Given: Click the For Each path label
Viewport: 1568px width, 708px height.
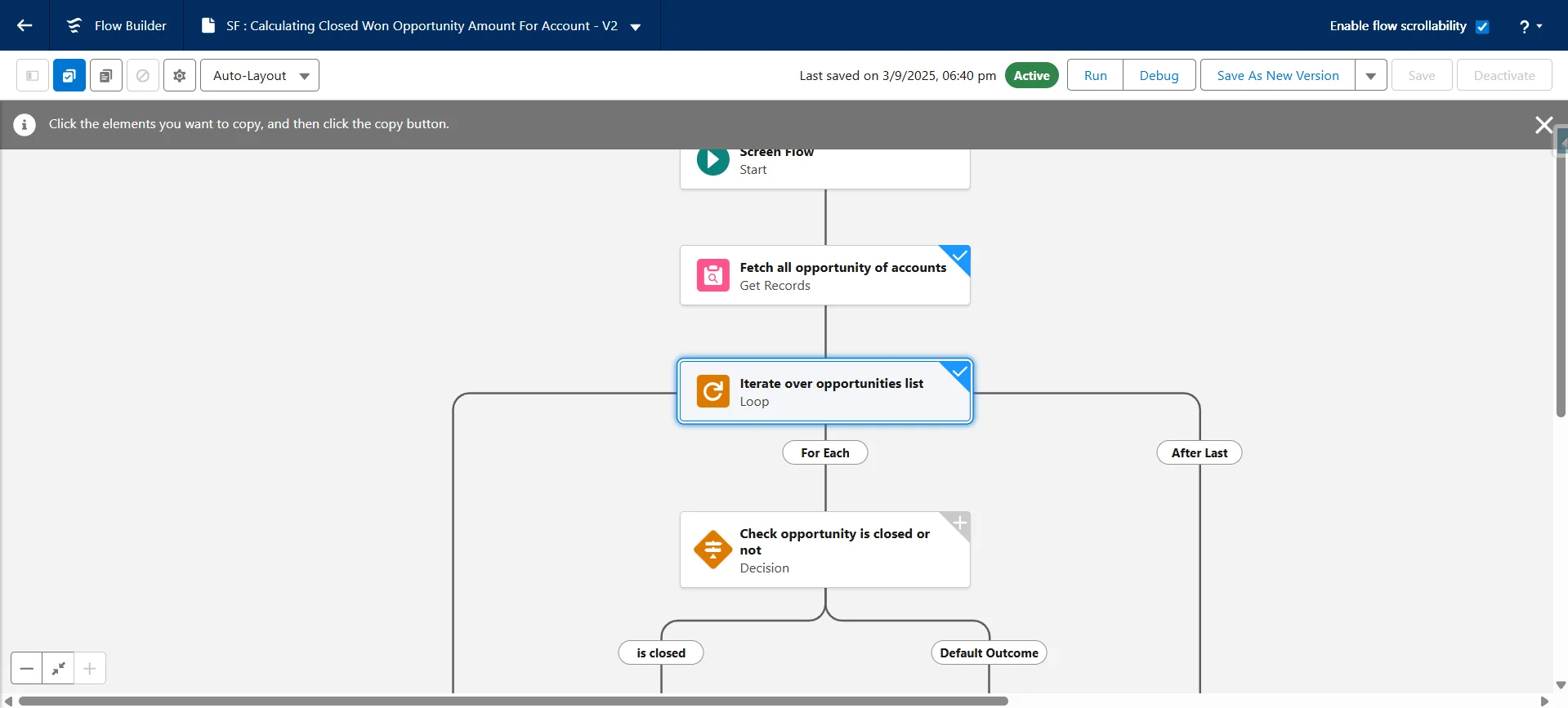Looking at the screenshot, I should click(825, 452).
